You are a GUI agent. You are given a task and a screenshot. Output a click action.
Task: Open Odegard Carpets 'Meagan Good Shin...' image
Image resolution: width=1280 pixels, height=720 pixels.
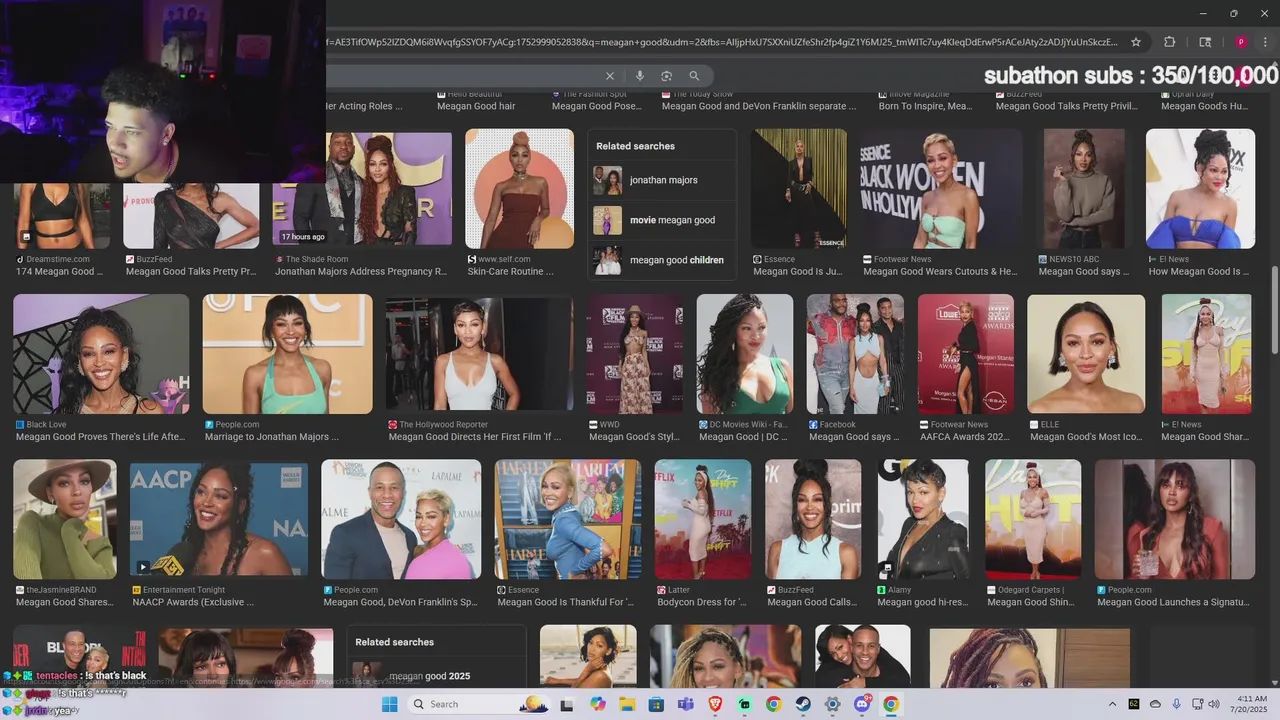coord(1033,520)
